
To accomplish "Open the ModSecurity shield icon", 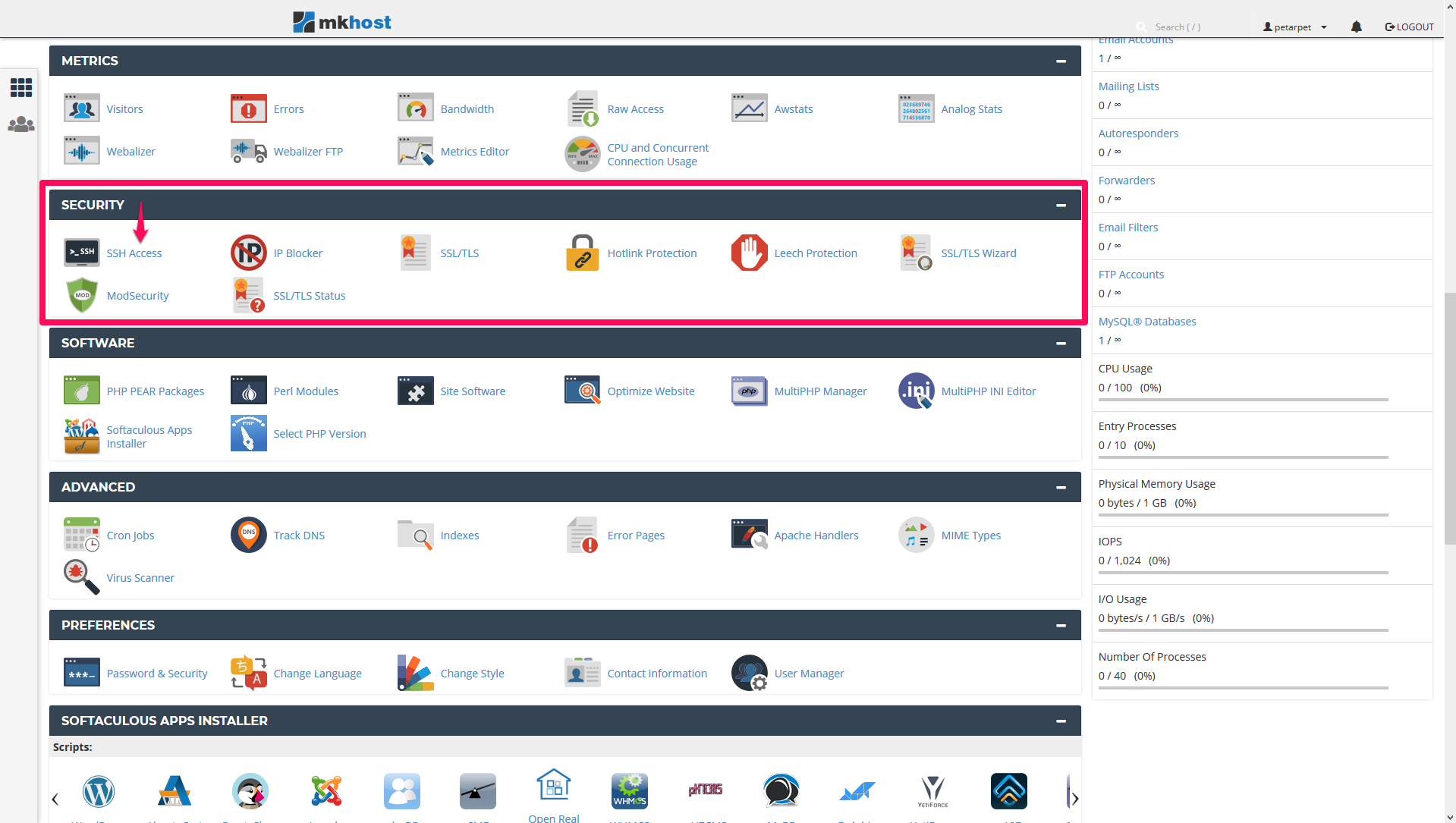I will [82, 295].
